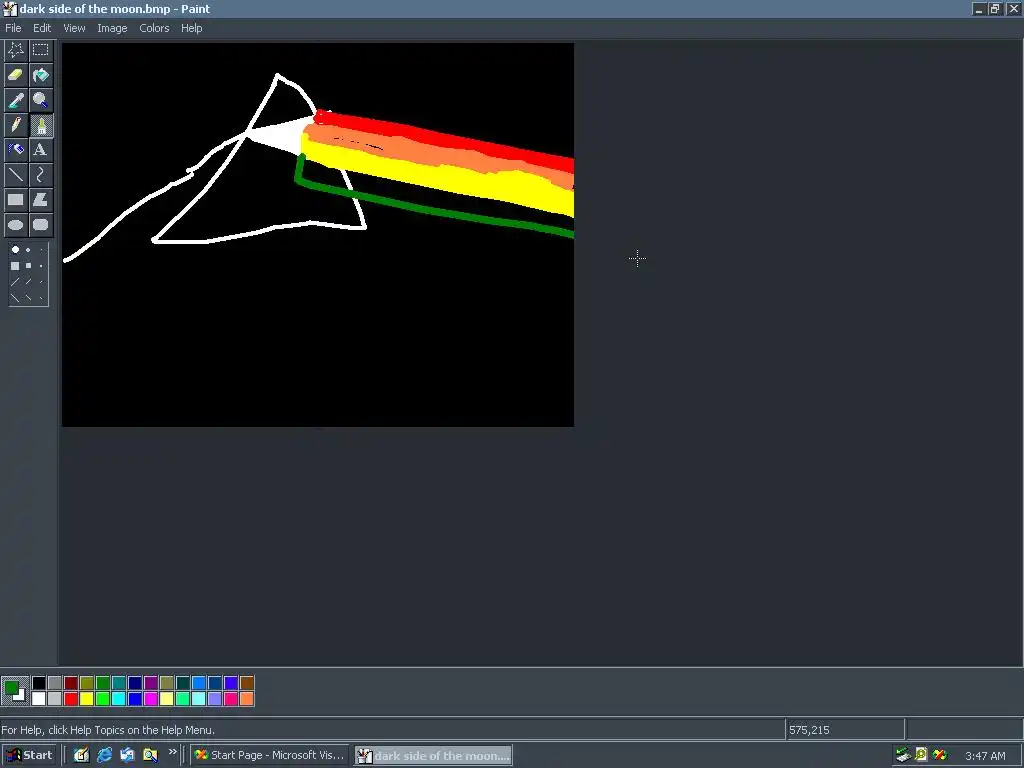The height and width of the screenshot is (768, 1024).
Task: Choose the Eraser tool
Action: pos(16,75)
